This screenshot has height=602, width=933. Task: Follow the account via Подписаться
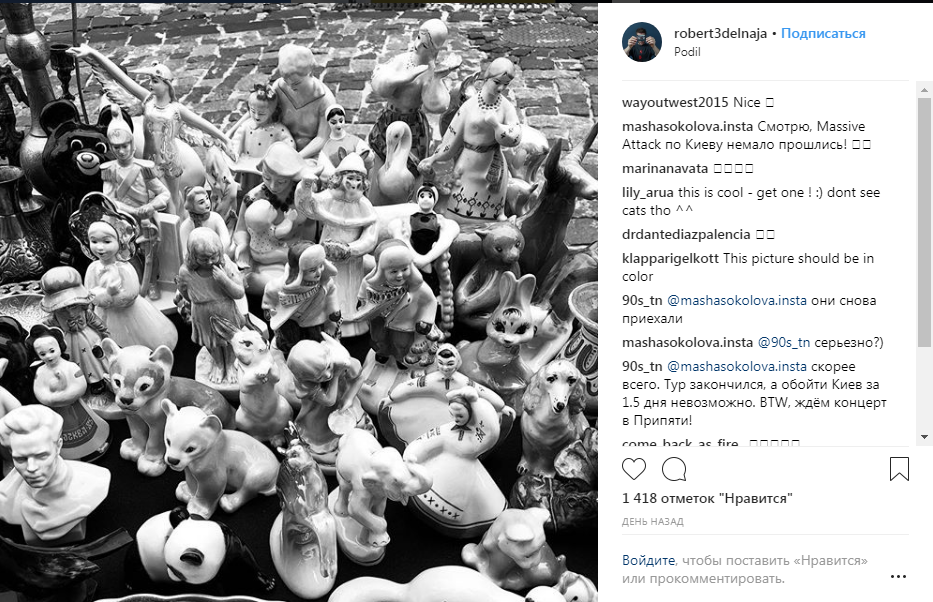pyautogui.click(x=823, y=33)
